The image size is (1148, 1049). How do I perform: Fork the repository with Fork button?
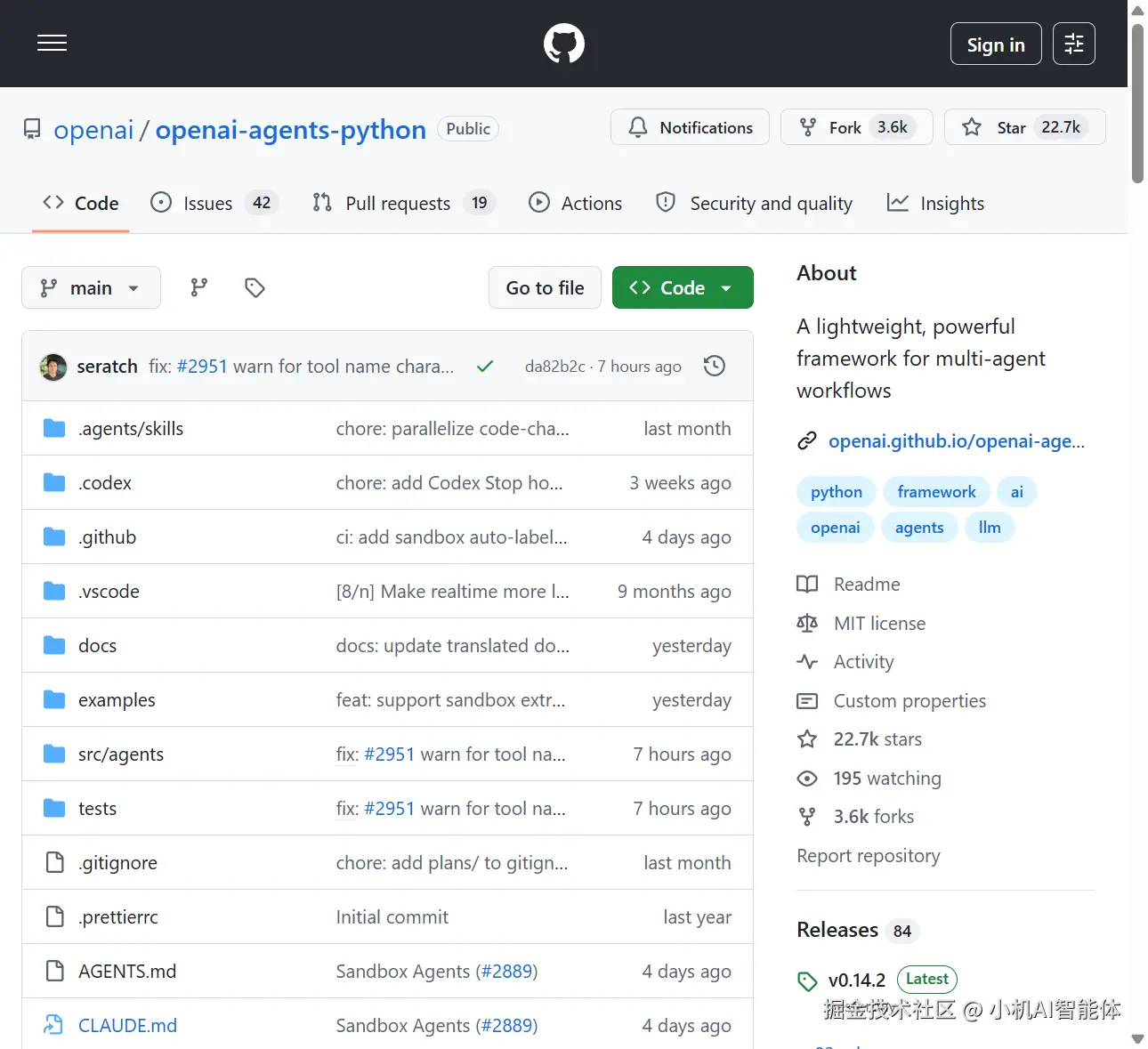856,127
